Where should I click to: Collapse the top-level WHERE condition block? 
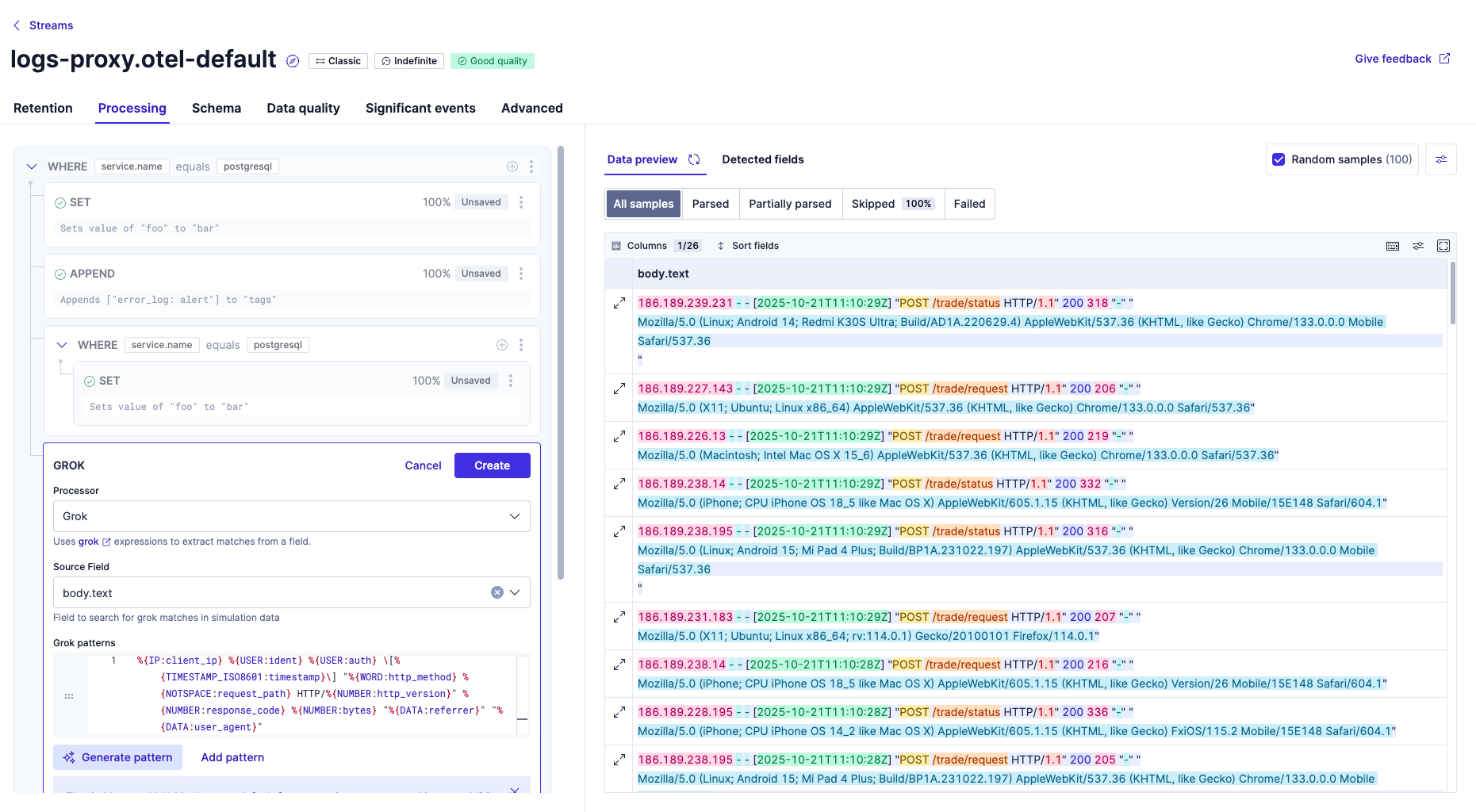point(32,167)
